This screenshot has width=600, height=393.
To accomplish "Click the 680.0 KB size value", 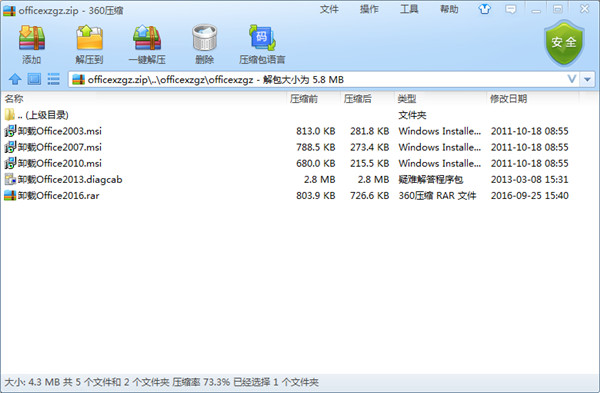I will (316, 163).
